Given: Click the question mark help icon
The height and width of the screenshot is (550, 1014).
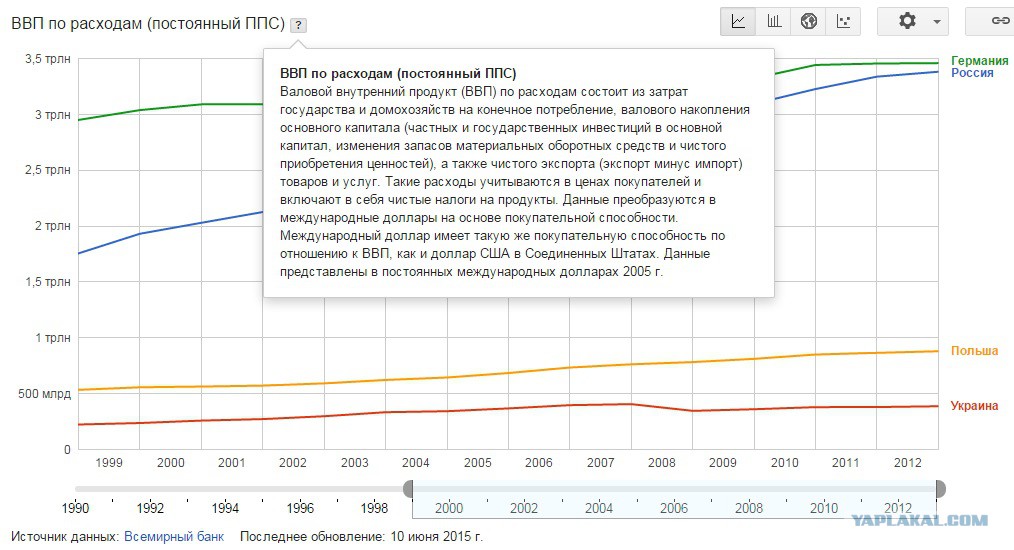Looking at the screenshot, I should (x=298, y=25).
